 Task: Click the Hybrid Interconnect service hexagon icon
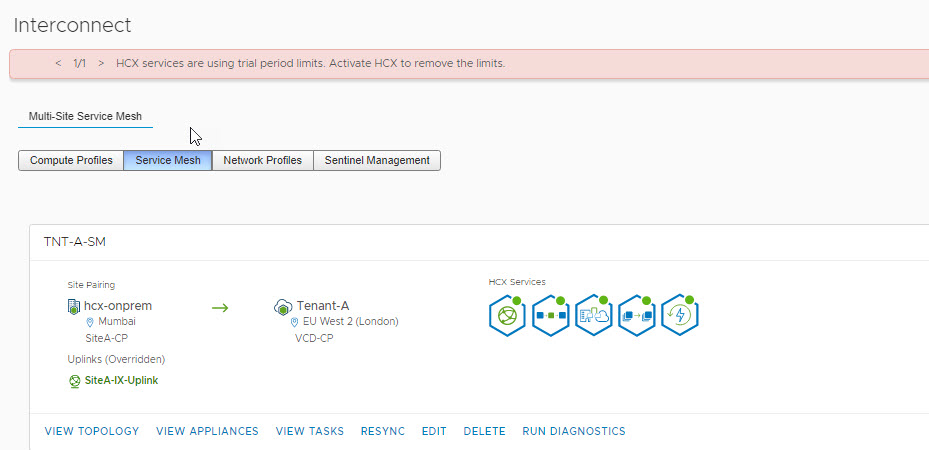[508, 315]
